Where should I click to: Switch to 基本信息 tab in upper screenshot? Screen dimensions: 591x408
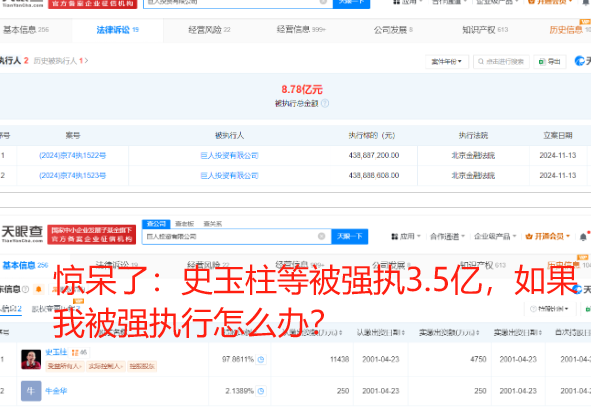pyautogui.click(x=26, y=30)
